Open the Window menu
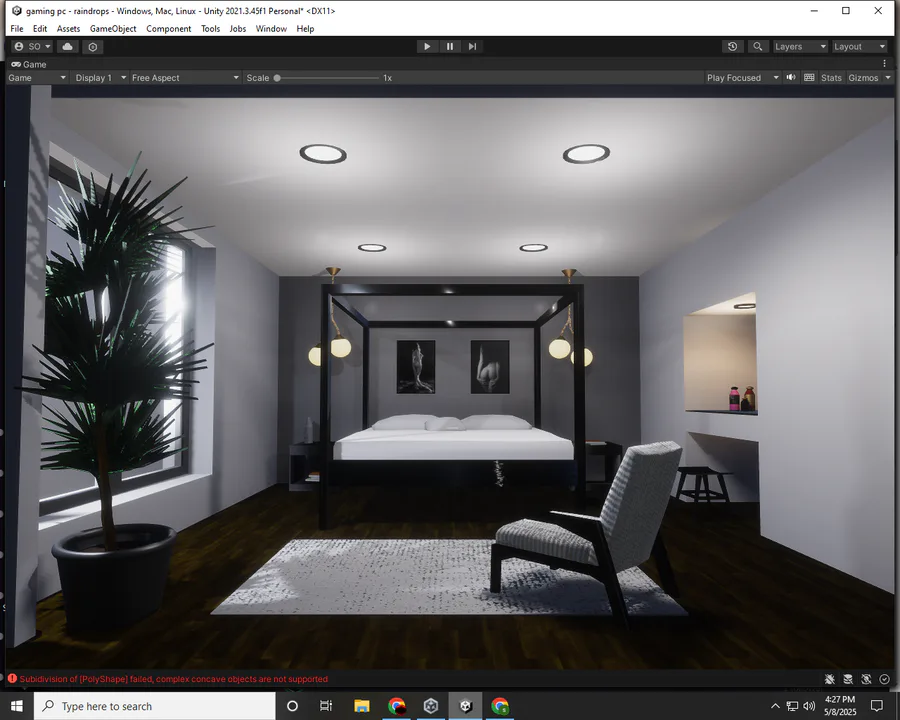 [x=271, y=29]
